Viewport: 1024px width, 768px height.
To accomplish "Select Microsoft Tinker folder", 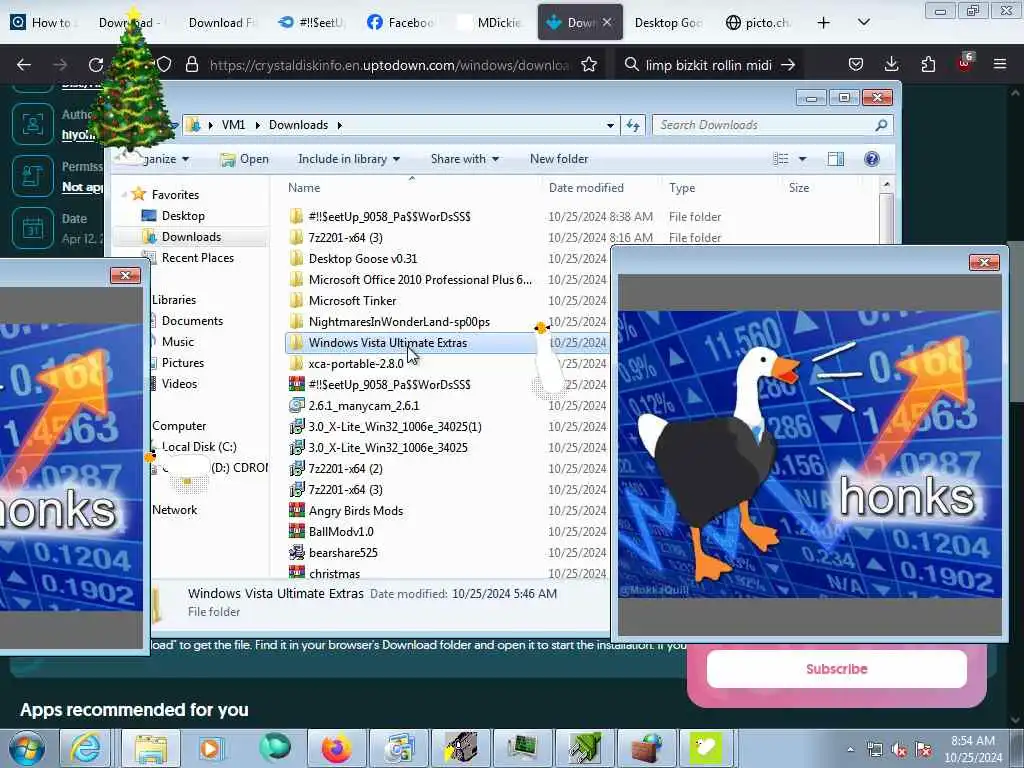I will pos(352,300).
